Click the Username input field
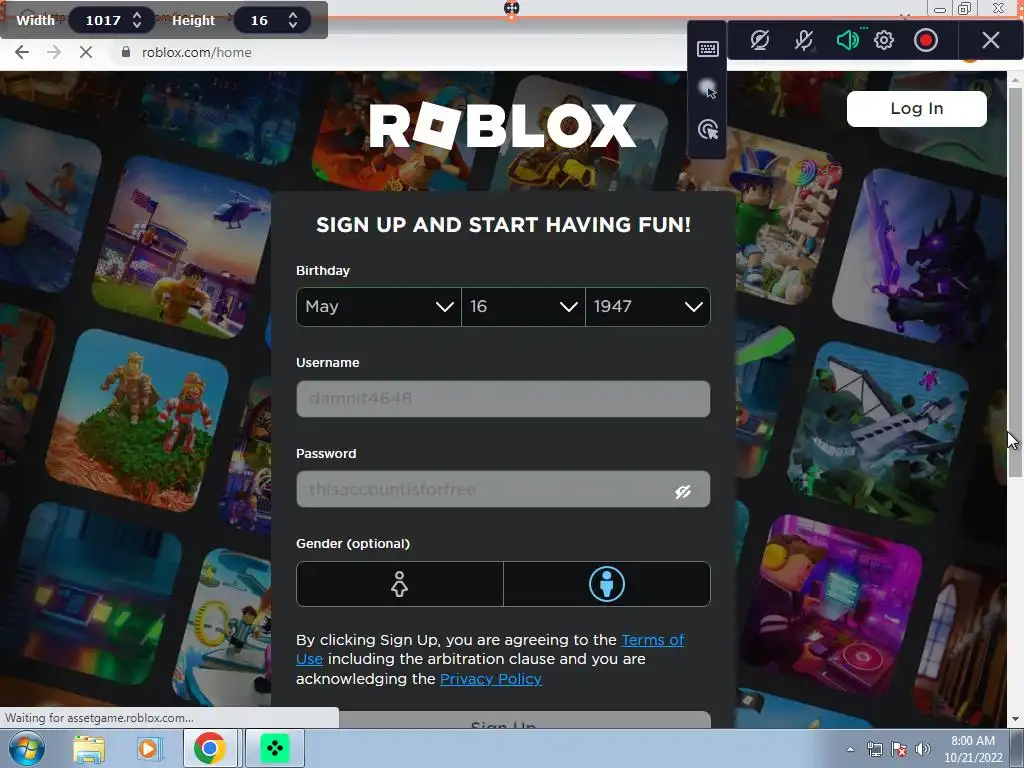The width and height of the screenshot is (1024, 768). [x=503, y=398]
